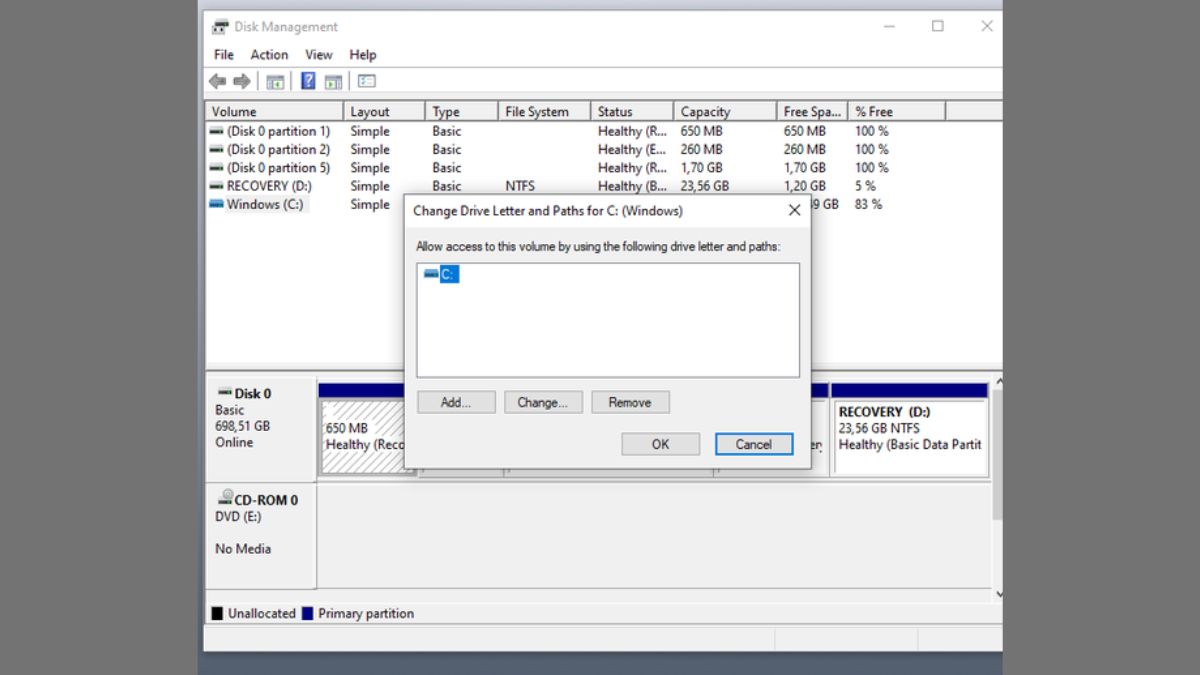The image size is (1200, 675).
Task: Sort by the Volume column header
Action: [274, 111]
